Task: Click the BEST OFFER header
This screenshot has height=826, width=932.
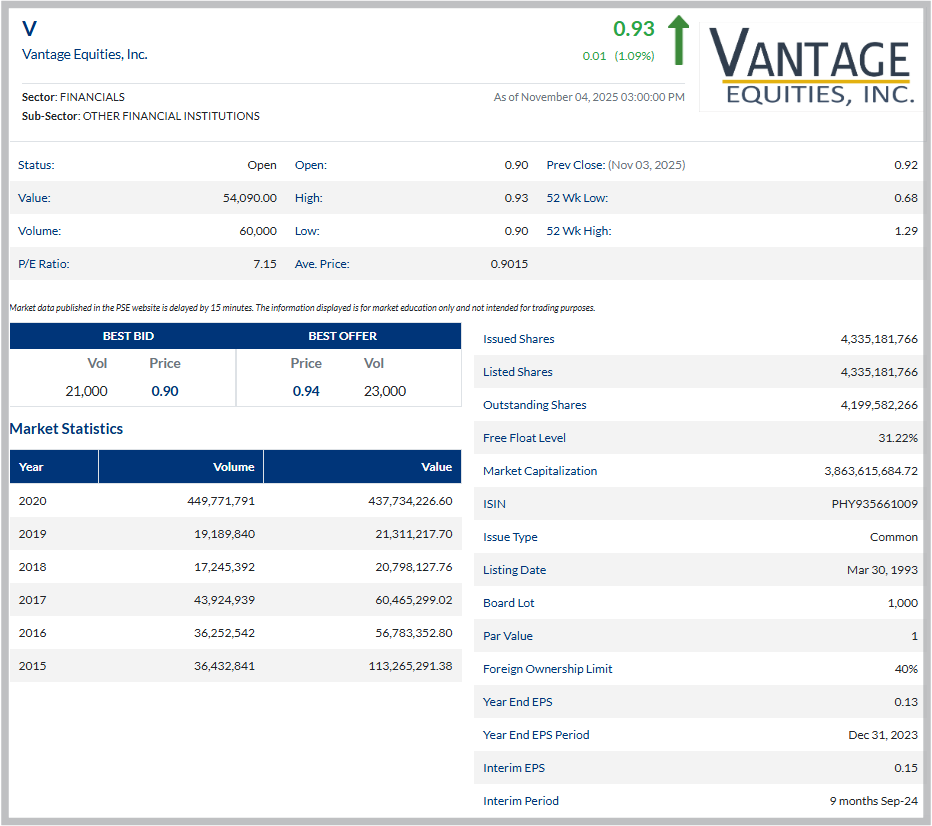Action: (x=343, y=336)
